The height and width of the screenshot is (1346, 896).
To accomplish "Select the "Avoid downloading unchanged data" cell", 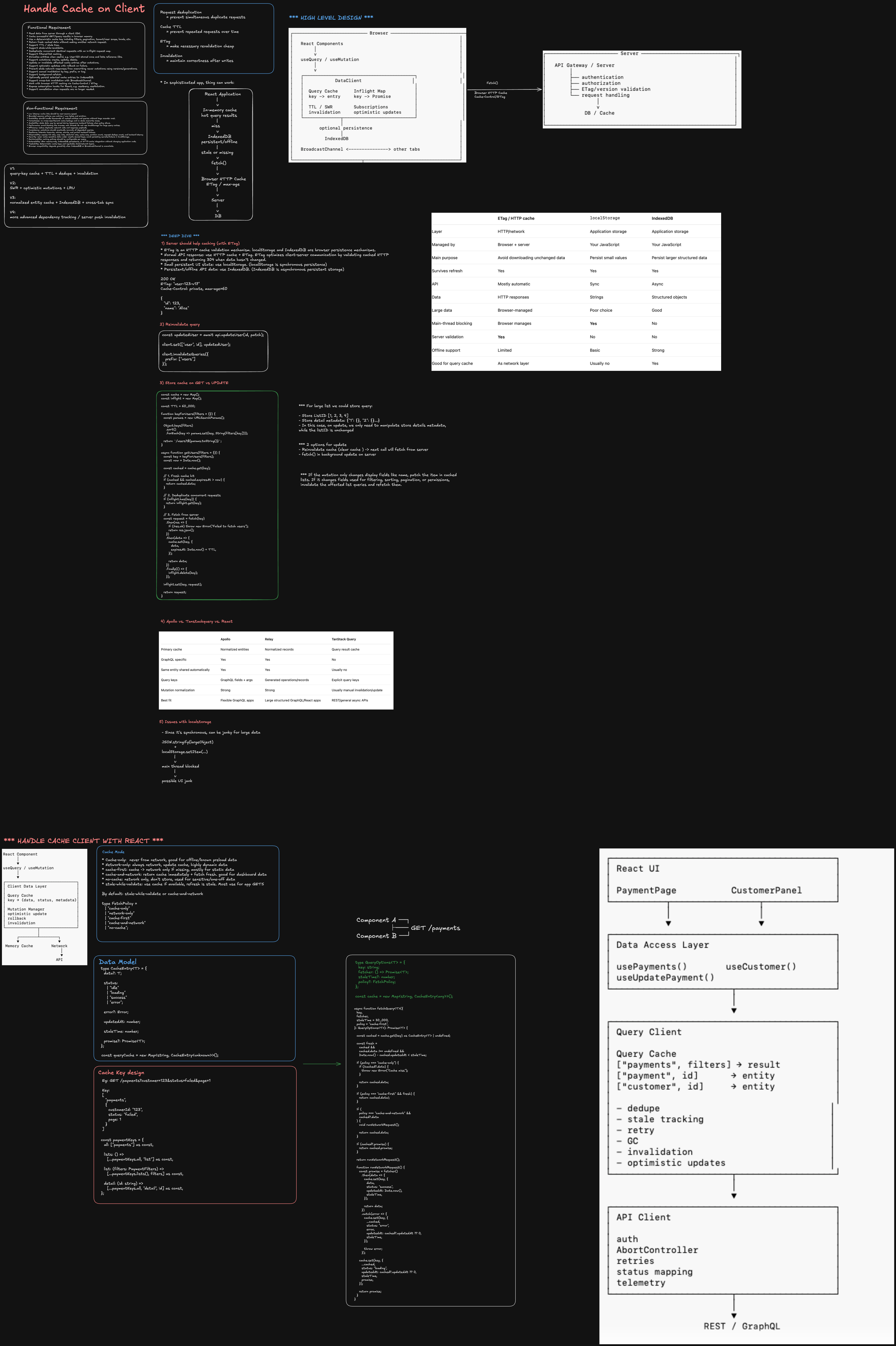I will click(531, 258).
